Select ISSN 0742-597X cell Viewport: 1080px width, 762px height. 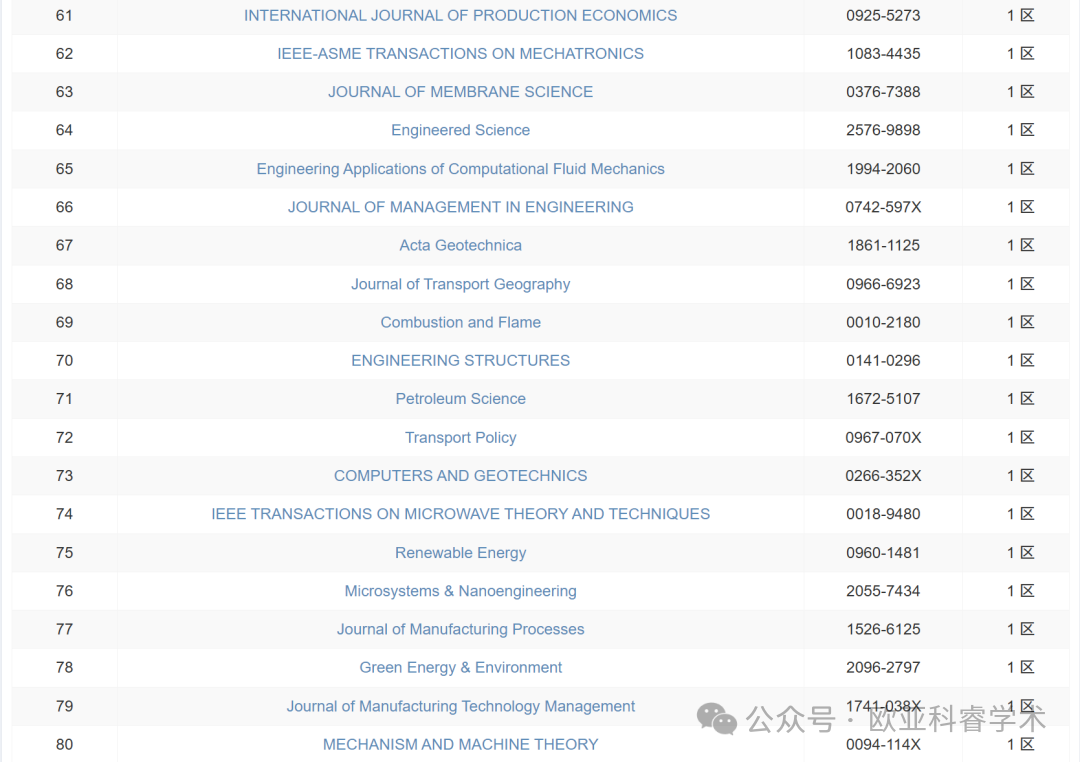pos(883,207)
